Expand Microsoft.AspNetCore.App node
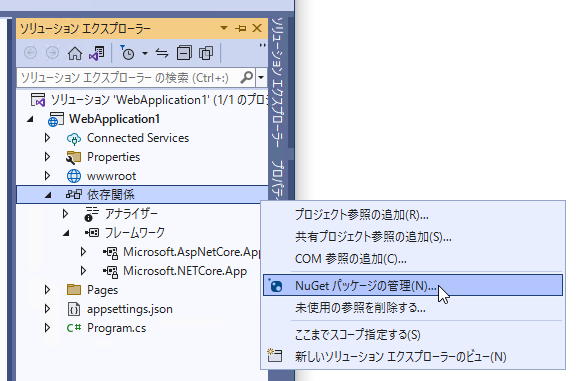This screenshot has height=381, width=577. [x=83, y=252]
